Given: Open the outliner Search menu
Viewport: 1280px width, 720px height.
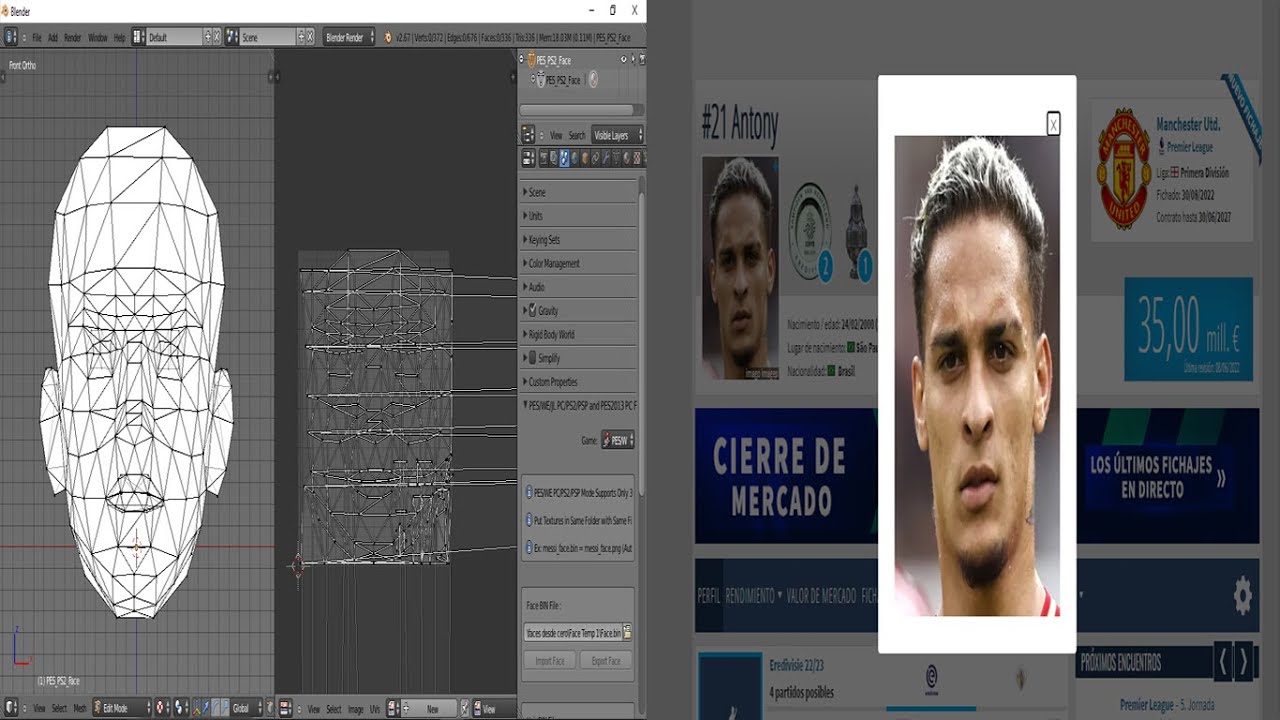Looking at the screenshot, I should [577, 135].
